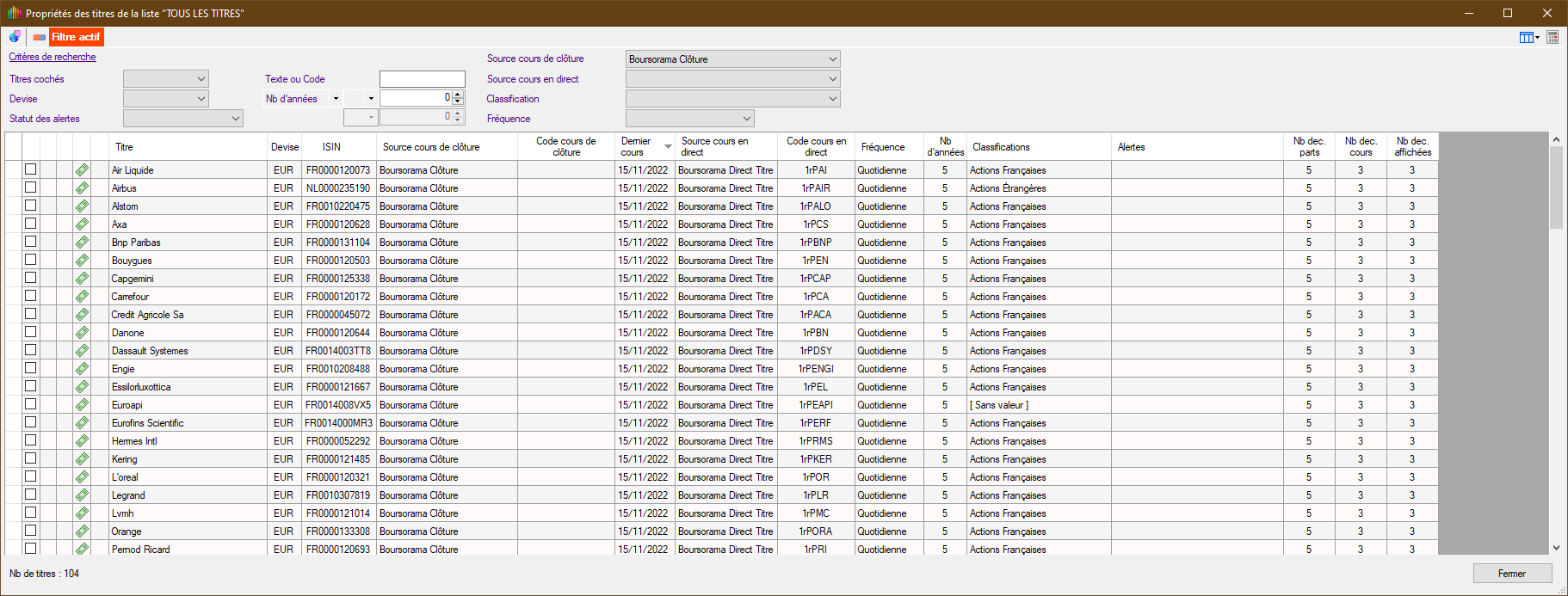
Task: Click the globe icon in the toolbar
Action: tap(15, 37)
